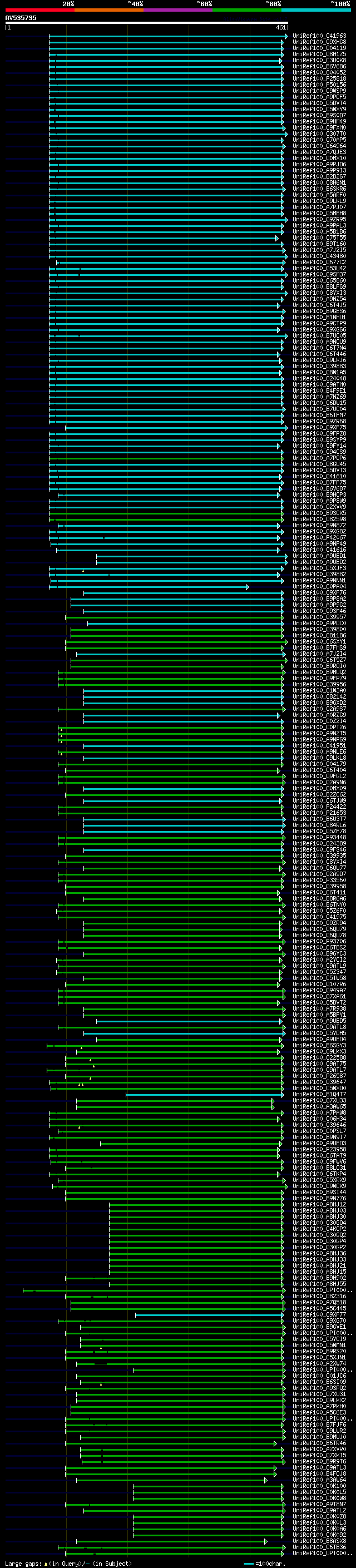Click the short alignment bar of UniRef100_C0PA04
Image resolution: width=356 pixels, height=1568 pixels.
coord(149,587)
